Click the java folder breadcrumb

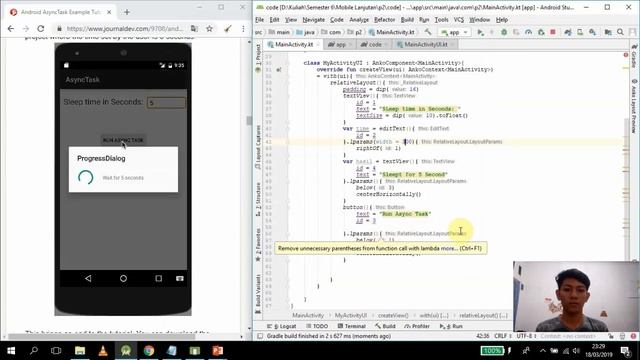(306, 32)
